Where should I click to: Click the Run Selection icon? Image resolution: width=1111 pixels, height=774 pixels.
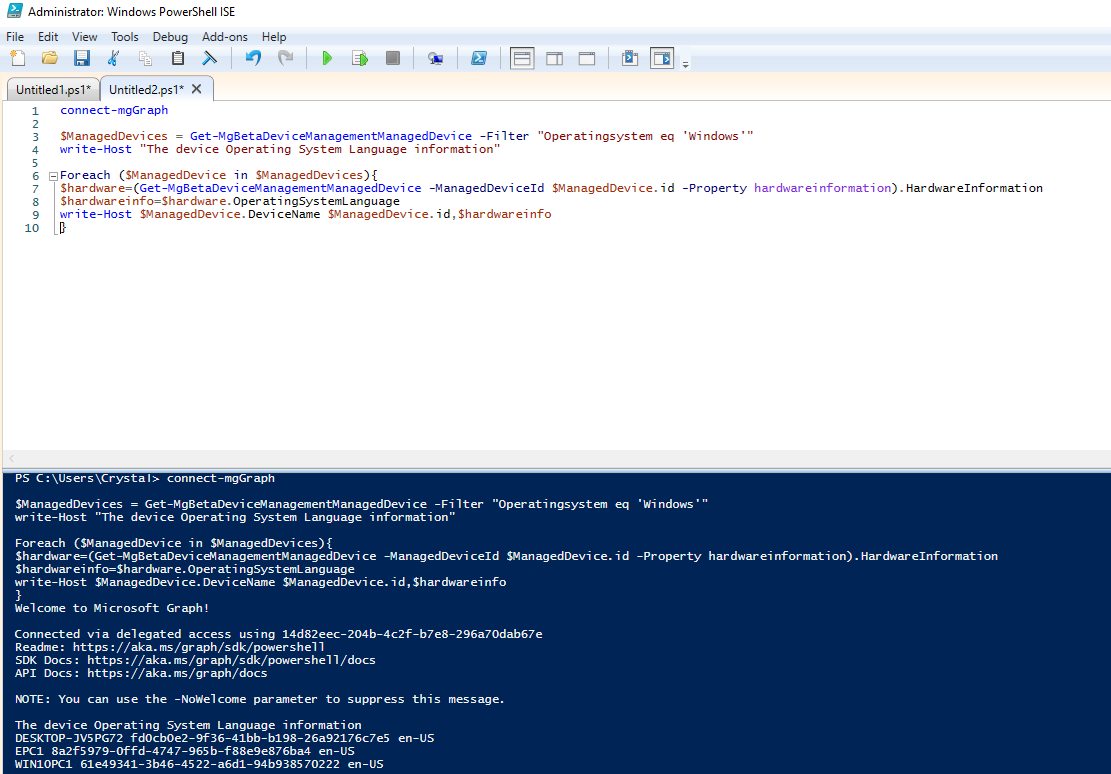(x=360, y=58)
